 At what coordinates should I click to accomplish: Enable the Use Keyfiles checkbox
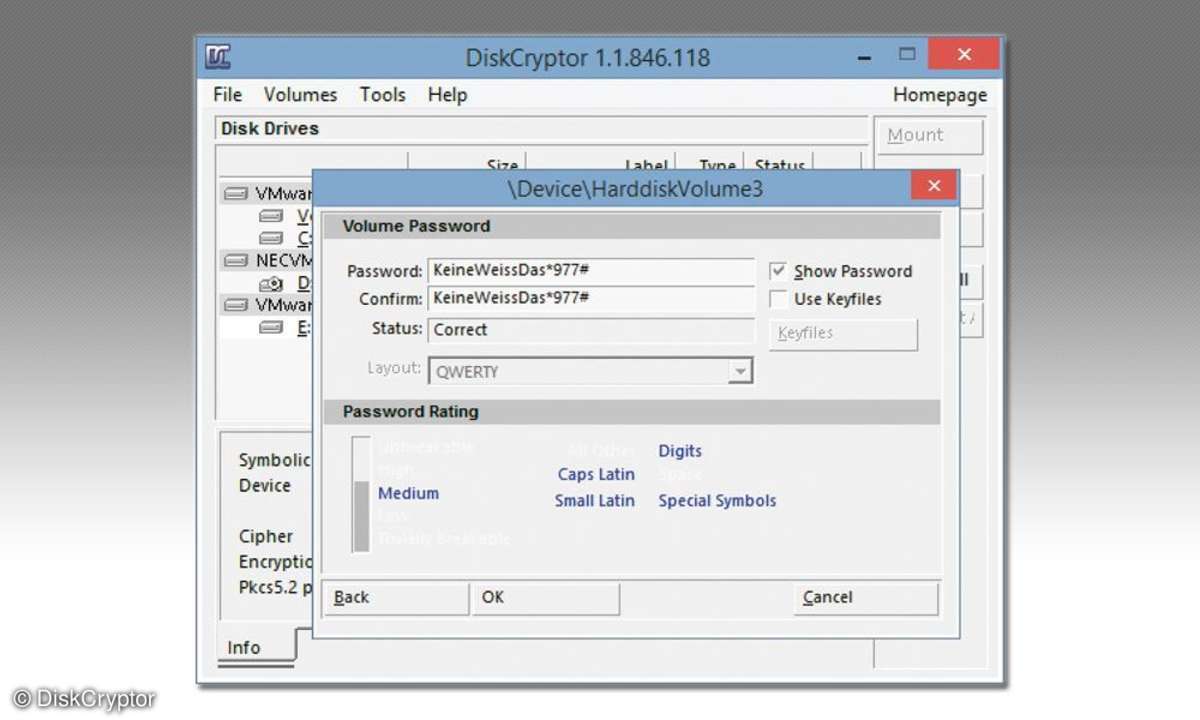point(778,299)
